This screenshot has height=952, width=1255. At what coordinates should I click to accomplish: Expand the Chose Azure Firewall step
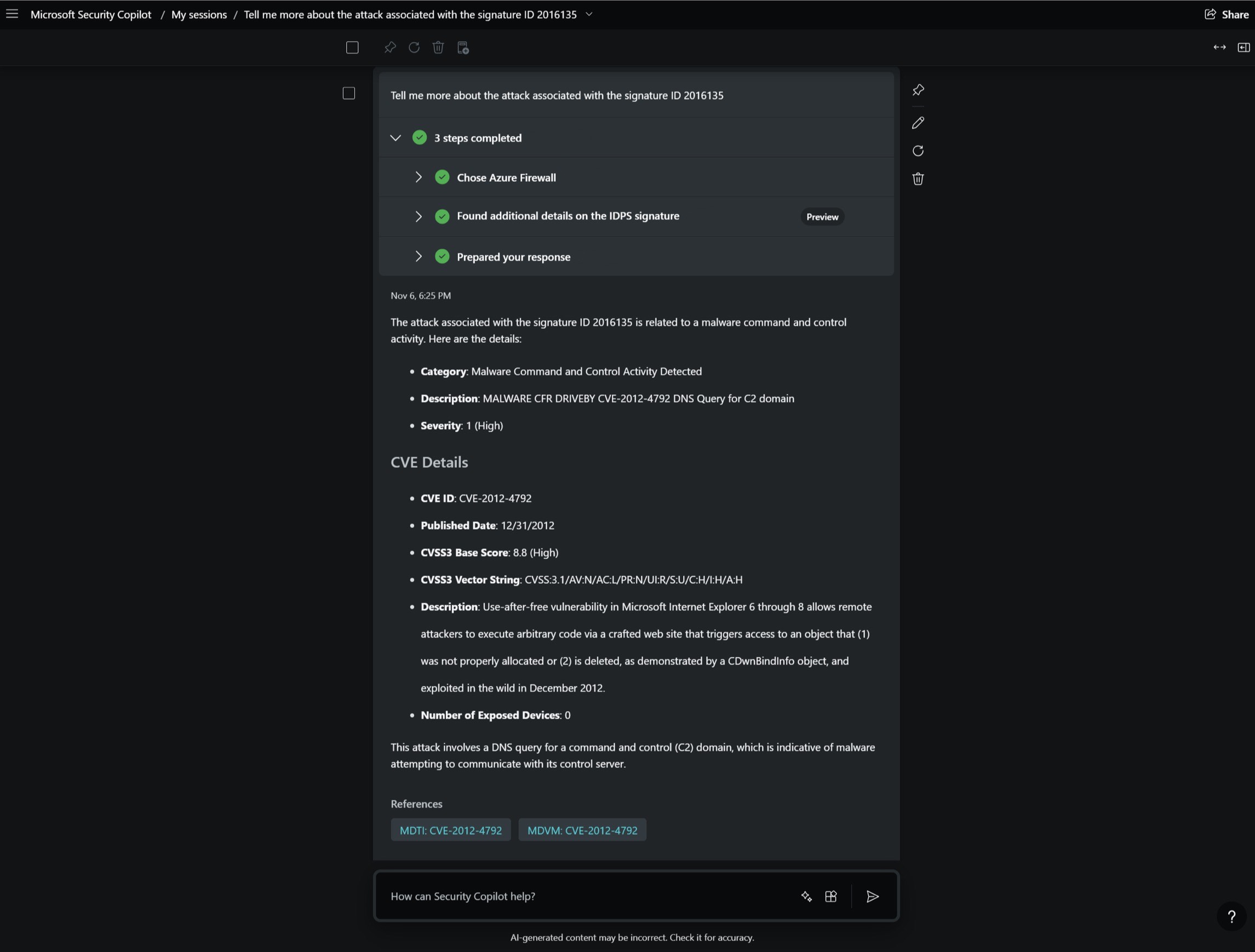tap(419, 177)
